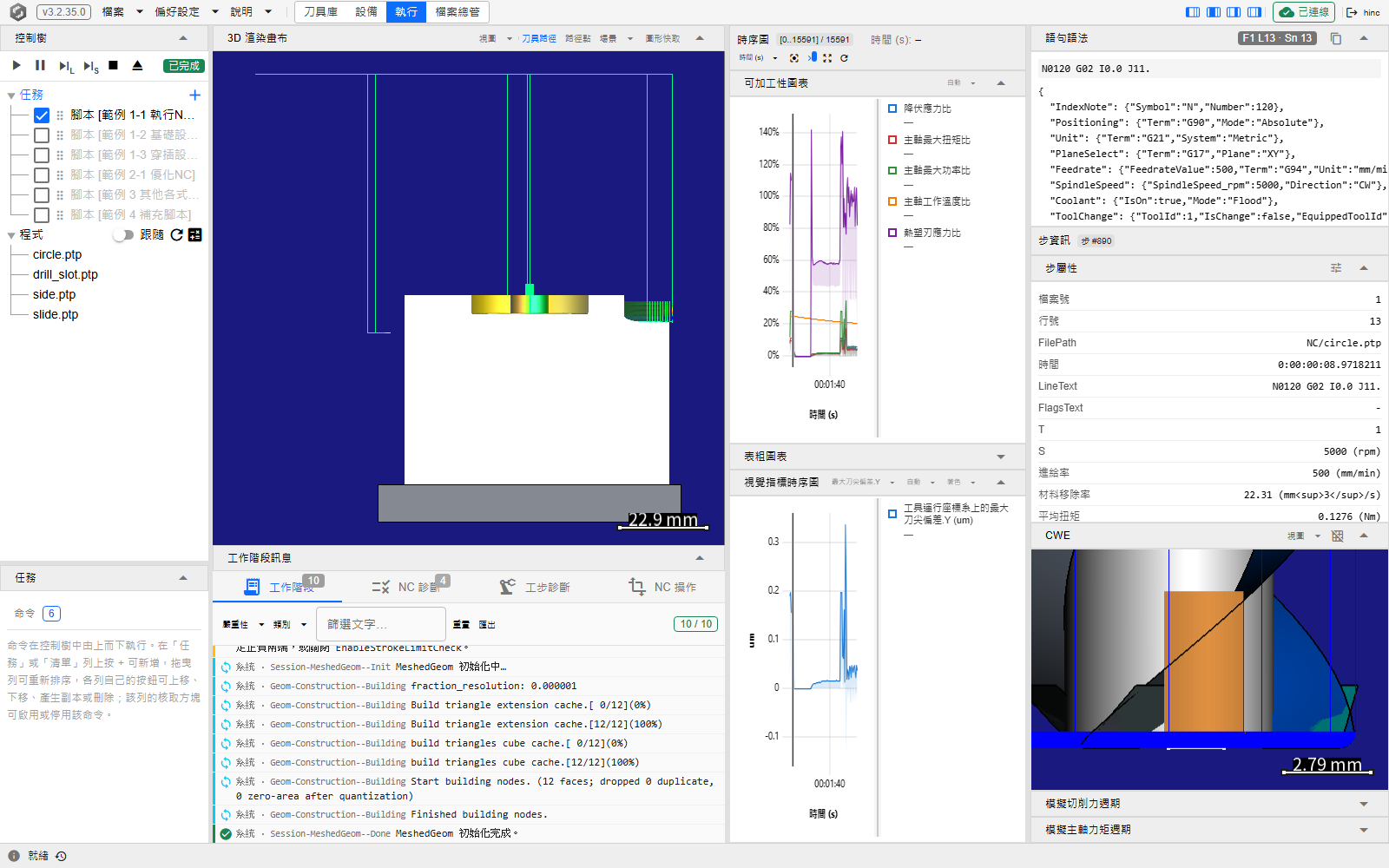The image size is (1389, 868).
Task: Collapse the 程式 tree section
Action: coord(11,235)
